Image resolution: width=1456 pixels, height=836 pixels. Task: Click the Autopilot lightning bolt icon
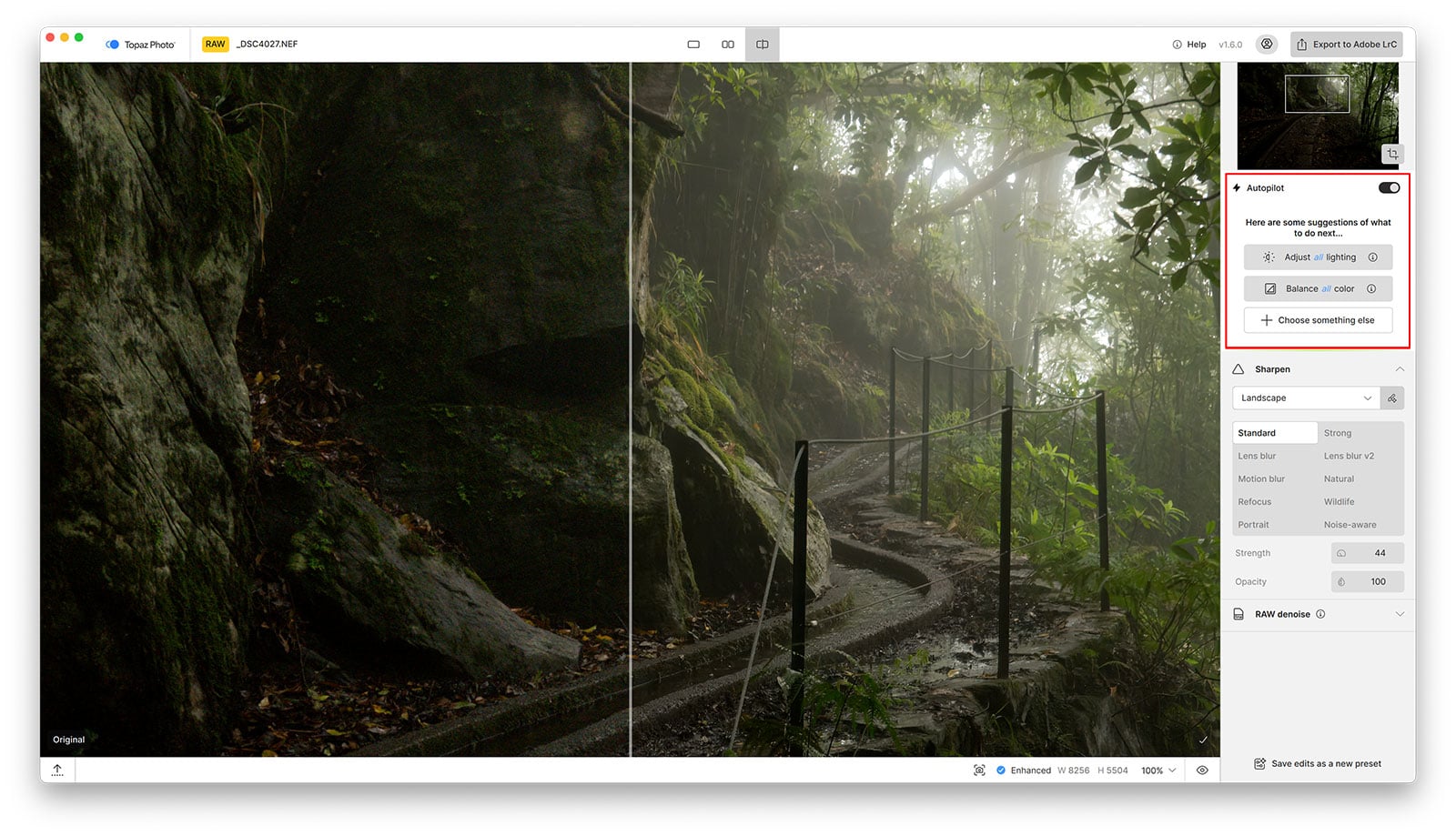[1237, 187]
